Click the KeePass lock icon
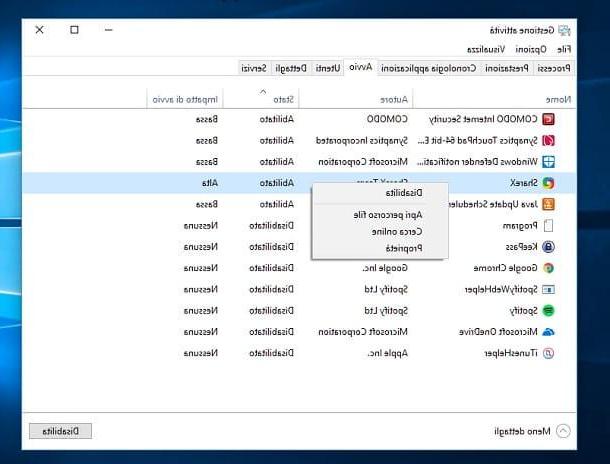The image size is (610, 464). [548, 247]
